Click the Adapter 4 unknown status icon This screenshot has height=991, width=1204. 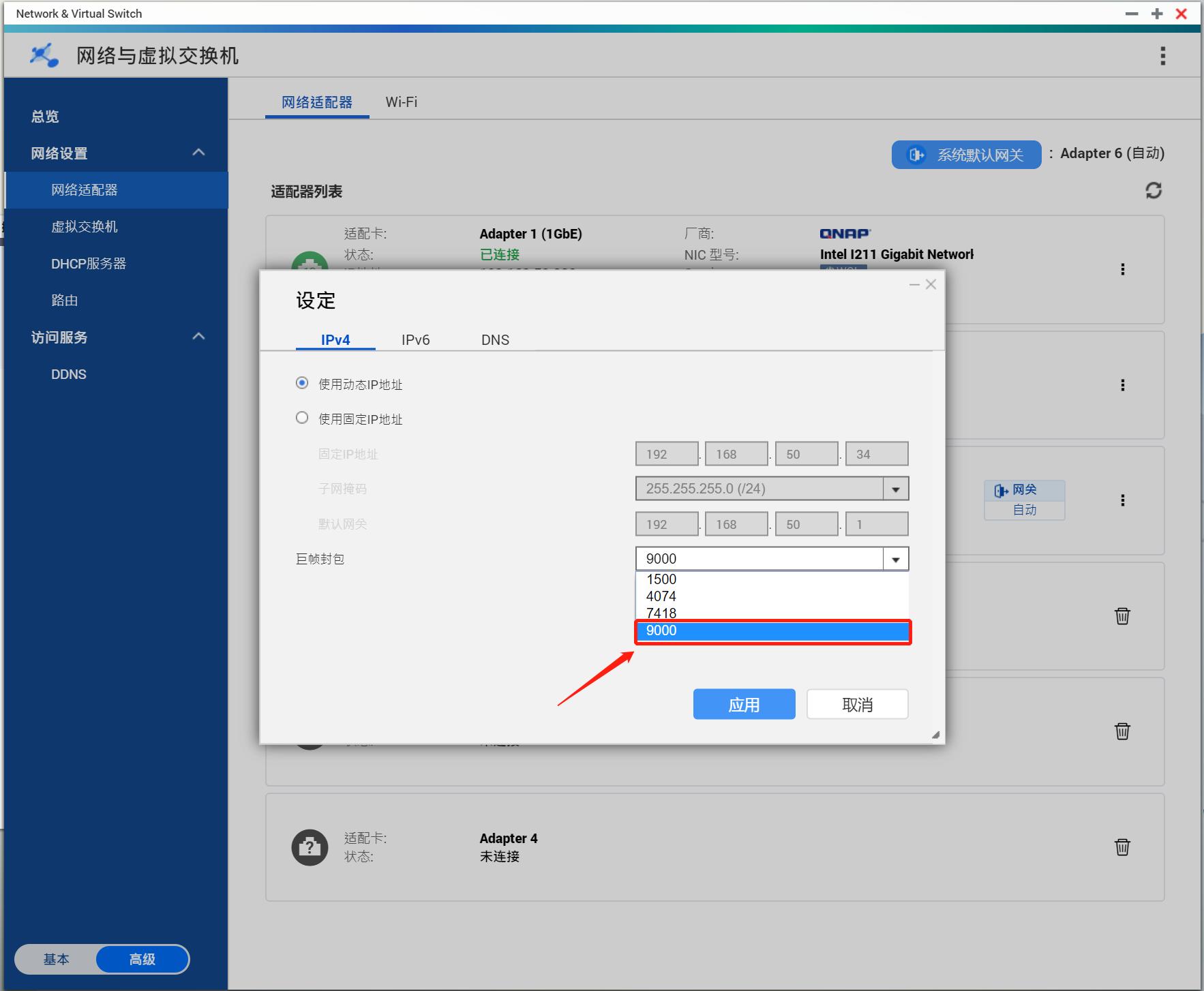click(310, 847)
